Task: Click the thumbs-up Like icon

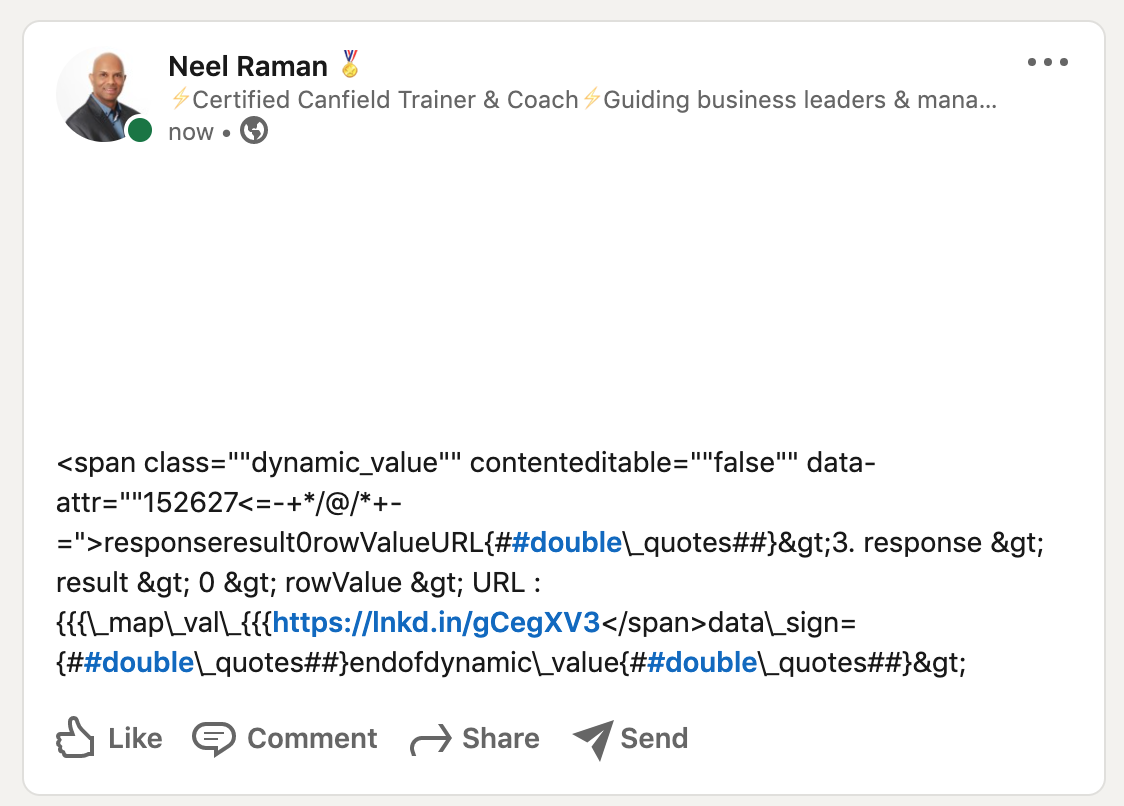Action: [75, 737]
